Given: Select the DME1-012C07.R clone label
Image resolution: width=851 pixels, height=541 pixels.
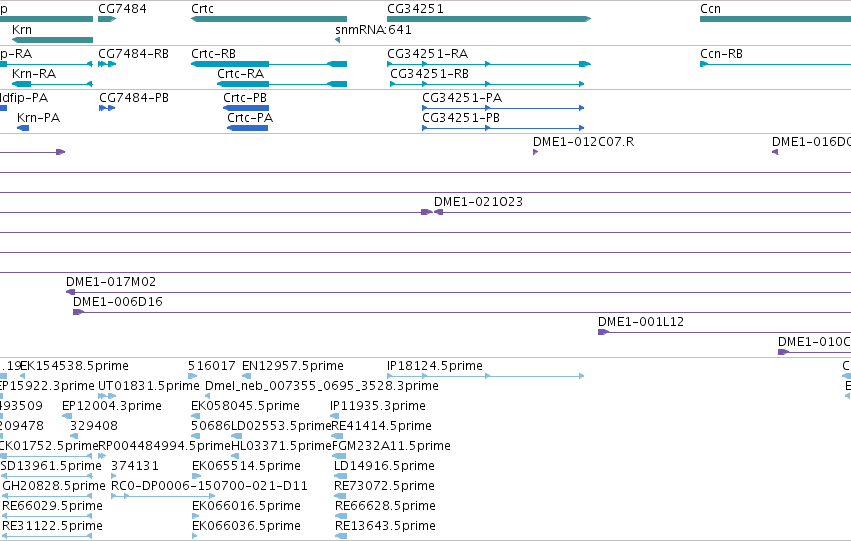Looking at the screenshot, I should (583, 142).
